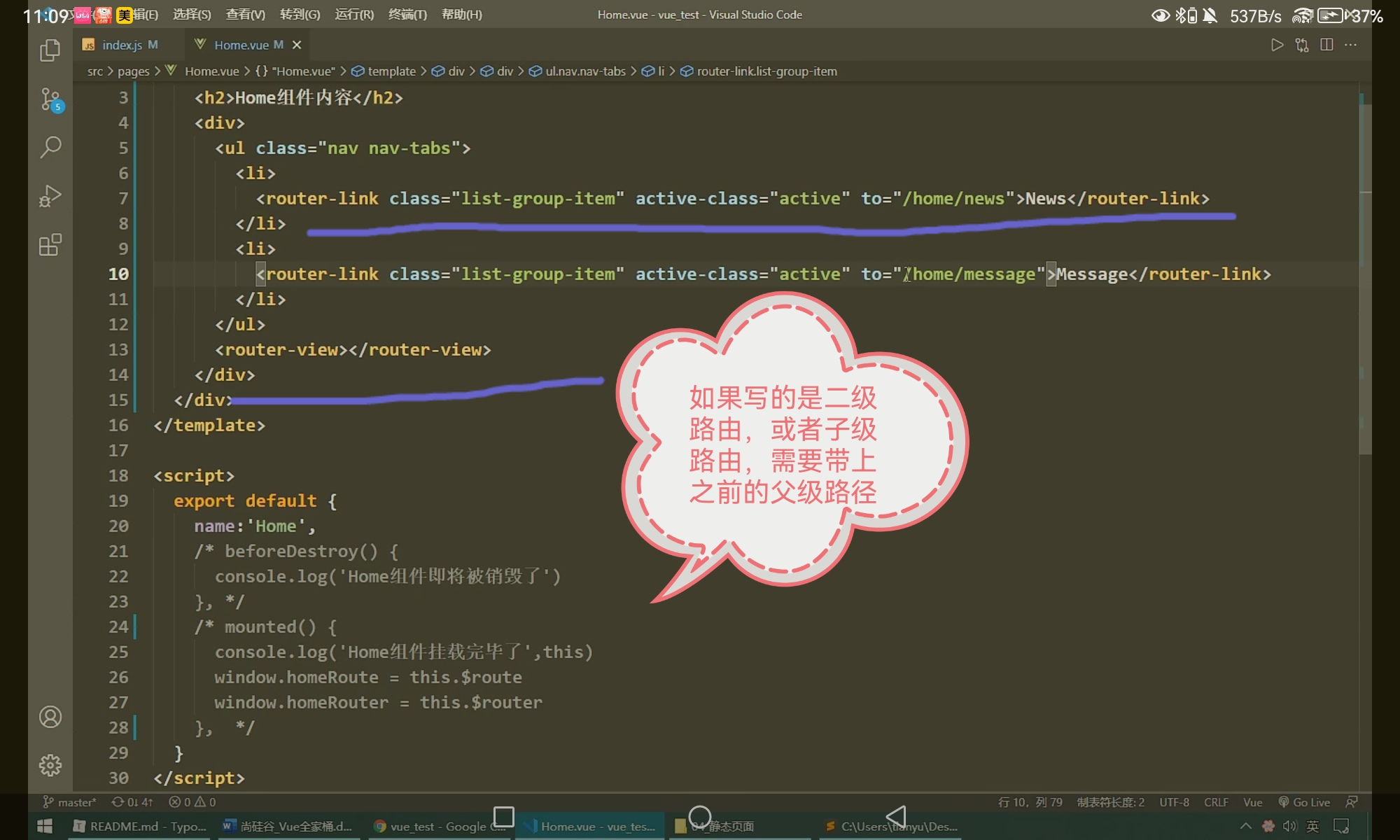Click the split editor right icon

[1326, 45]
